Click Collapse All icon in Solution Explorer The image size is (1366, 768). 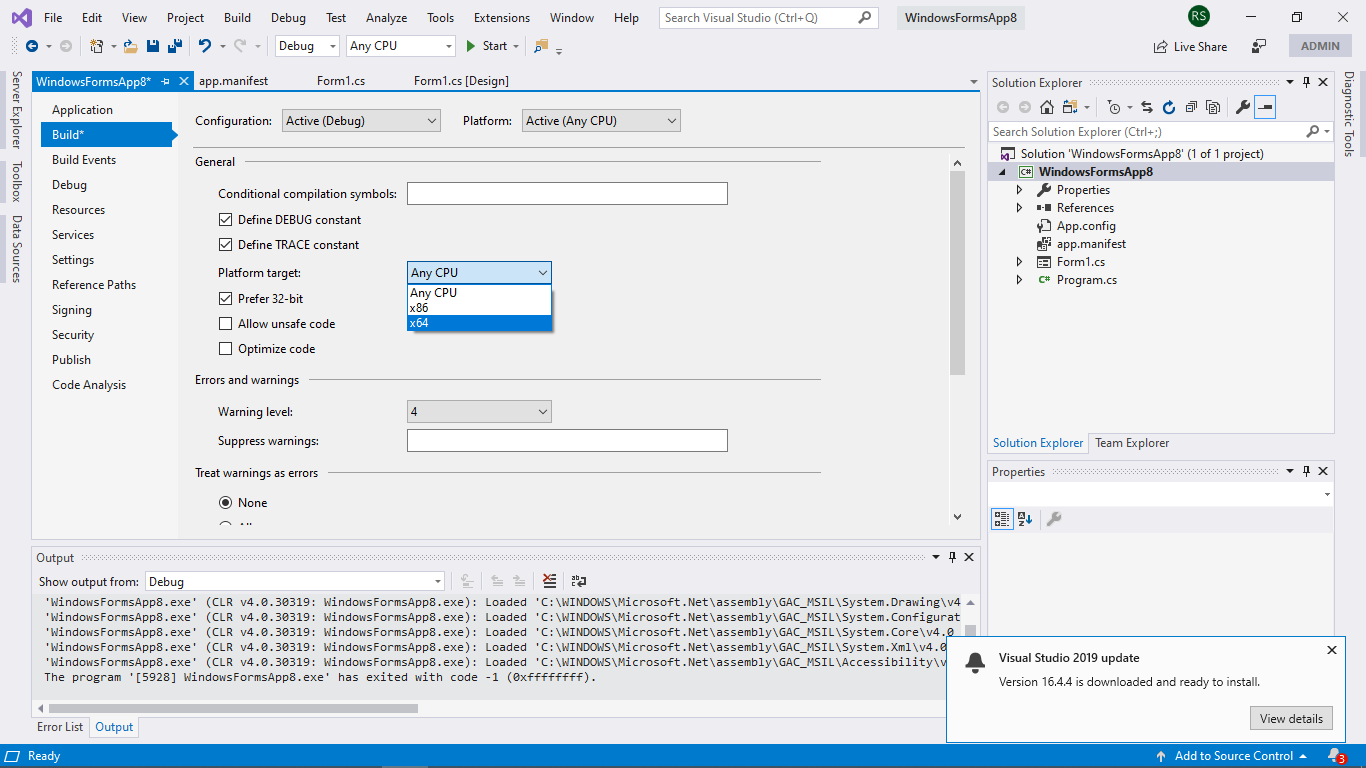click(x=1191, y=107)
